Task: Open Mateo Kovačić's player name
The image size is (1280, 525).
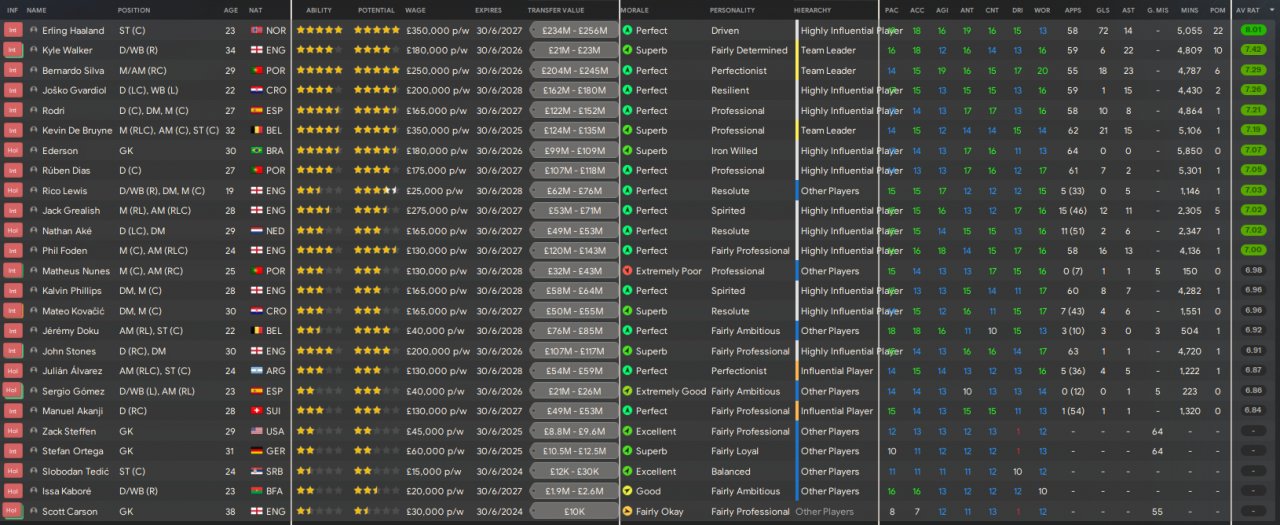Action: point(72,311)
